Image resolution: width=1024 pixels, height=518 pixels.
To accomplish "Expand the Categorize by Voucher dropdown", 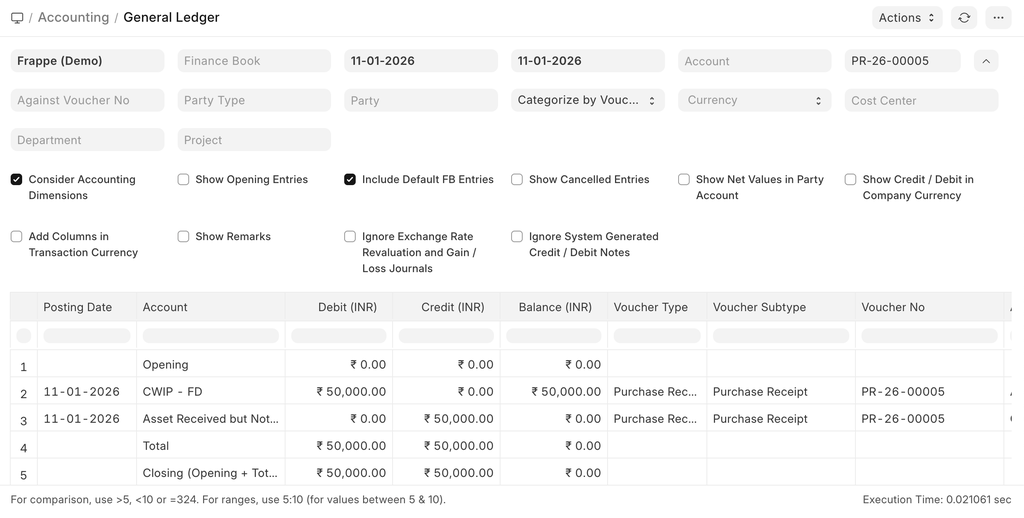I will click(587, 100).
